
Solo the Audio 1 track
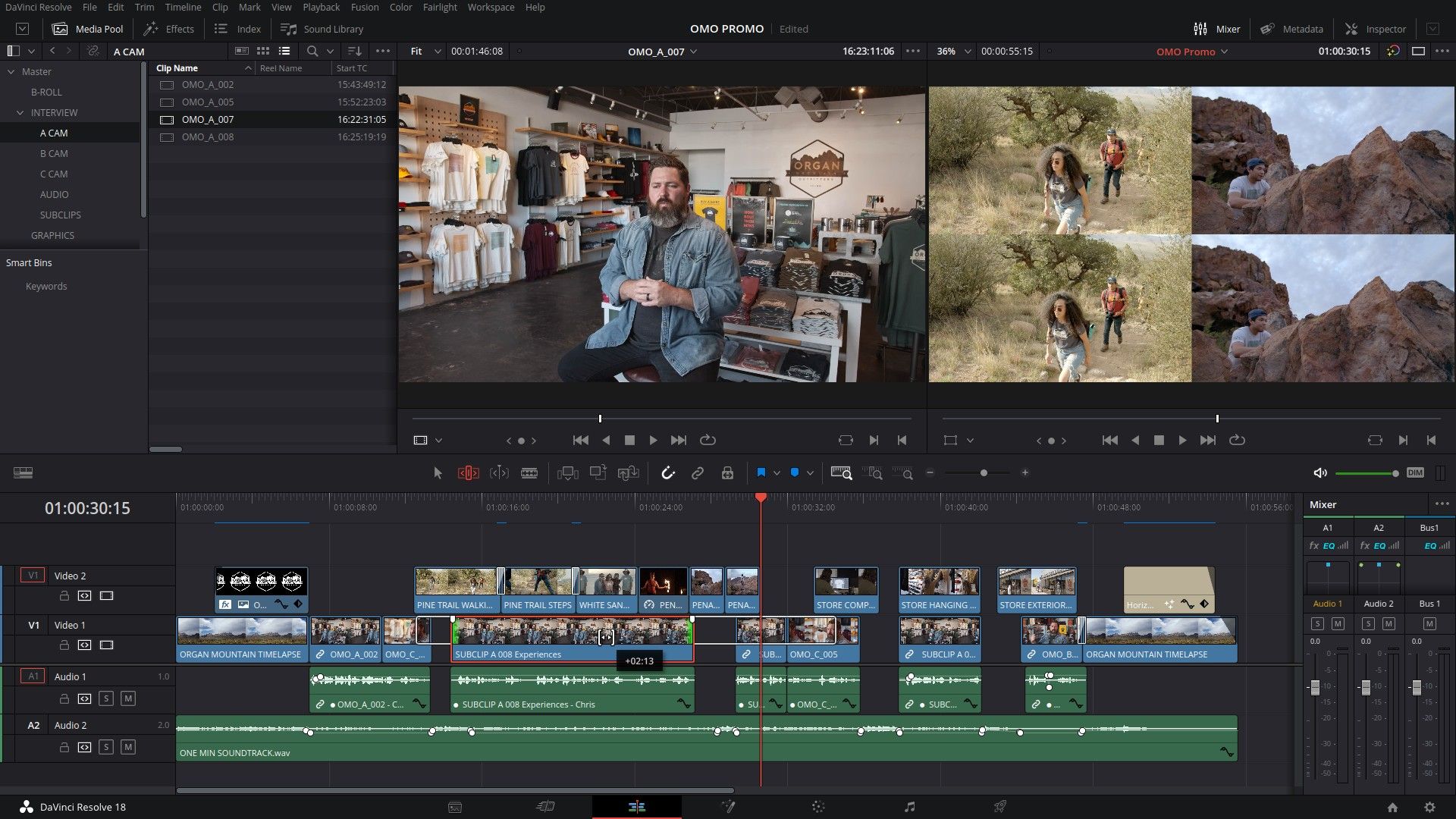[x=106, y=699]
